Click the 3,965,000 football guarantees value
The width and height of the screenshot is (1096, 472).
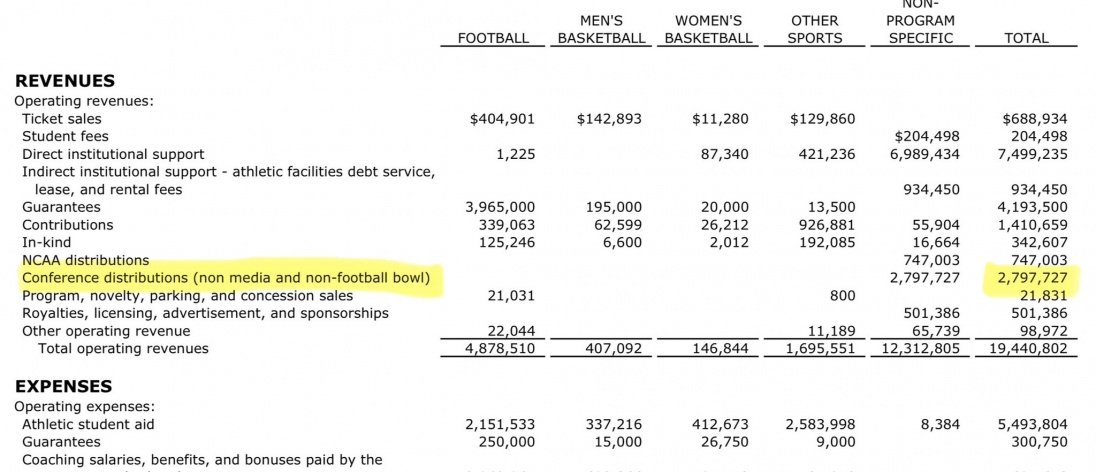tap(501, 207)
